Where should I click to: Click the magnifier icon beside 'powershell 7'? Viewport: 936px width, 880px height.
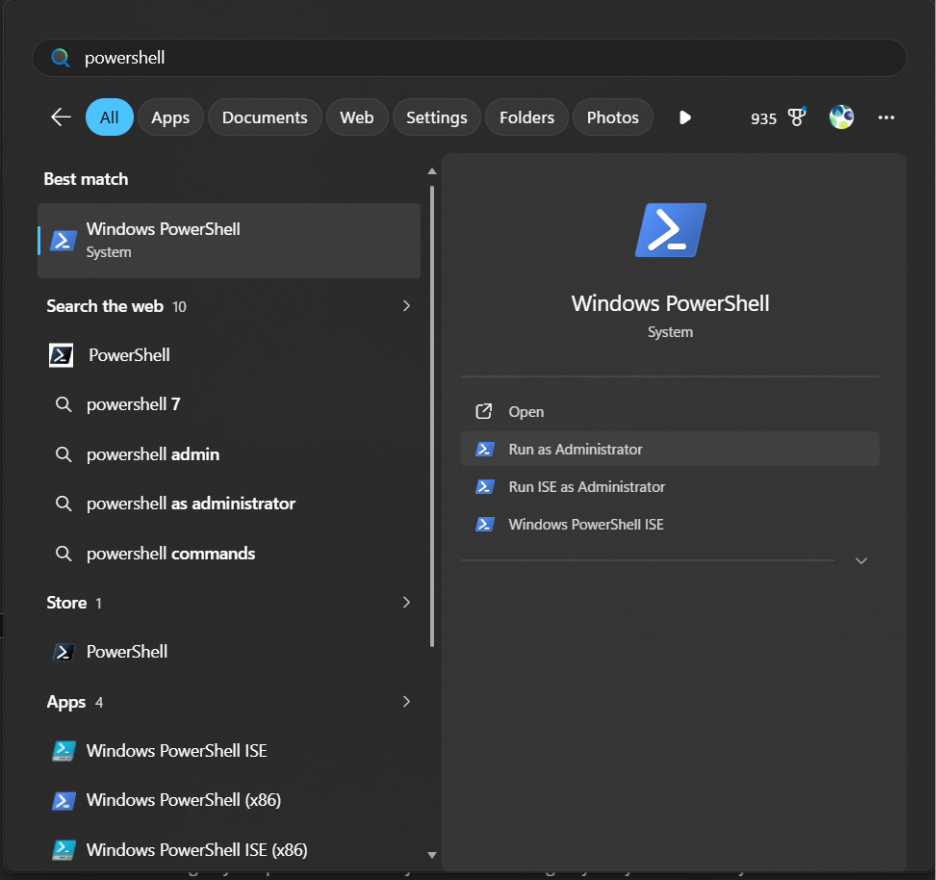(63, 405)
